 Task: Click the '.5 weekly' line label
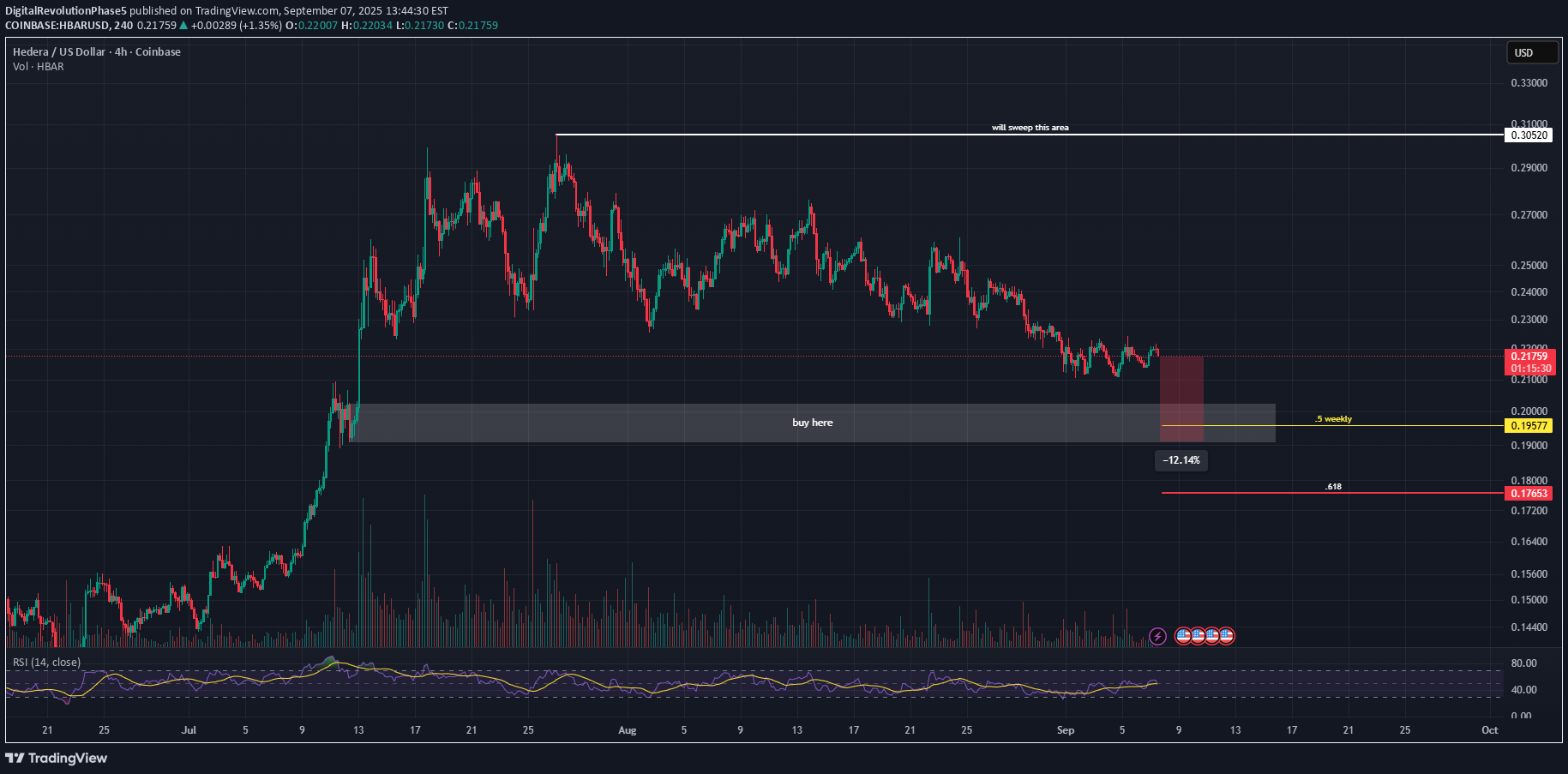1333,419
